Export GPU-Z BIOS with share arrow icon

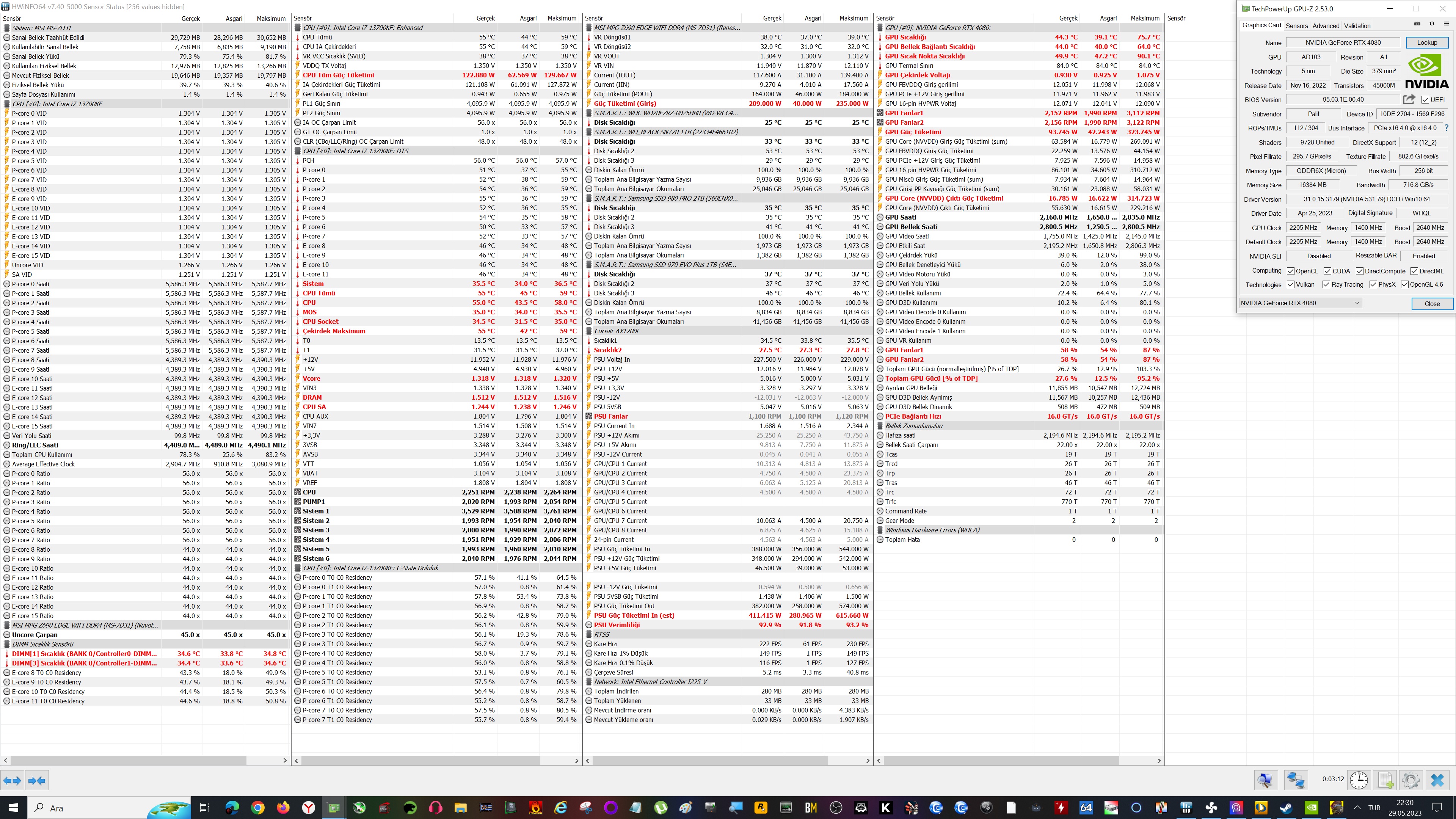pyautogui.click(x=1409, y=99)
